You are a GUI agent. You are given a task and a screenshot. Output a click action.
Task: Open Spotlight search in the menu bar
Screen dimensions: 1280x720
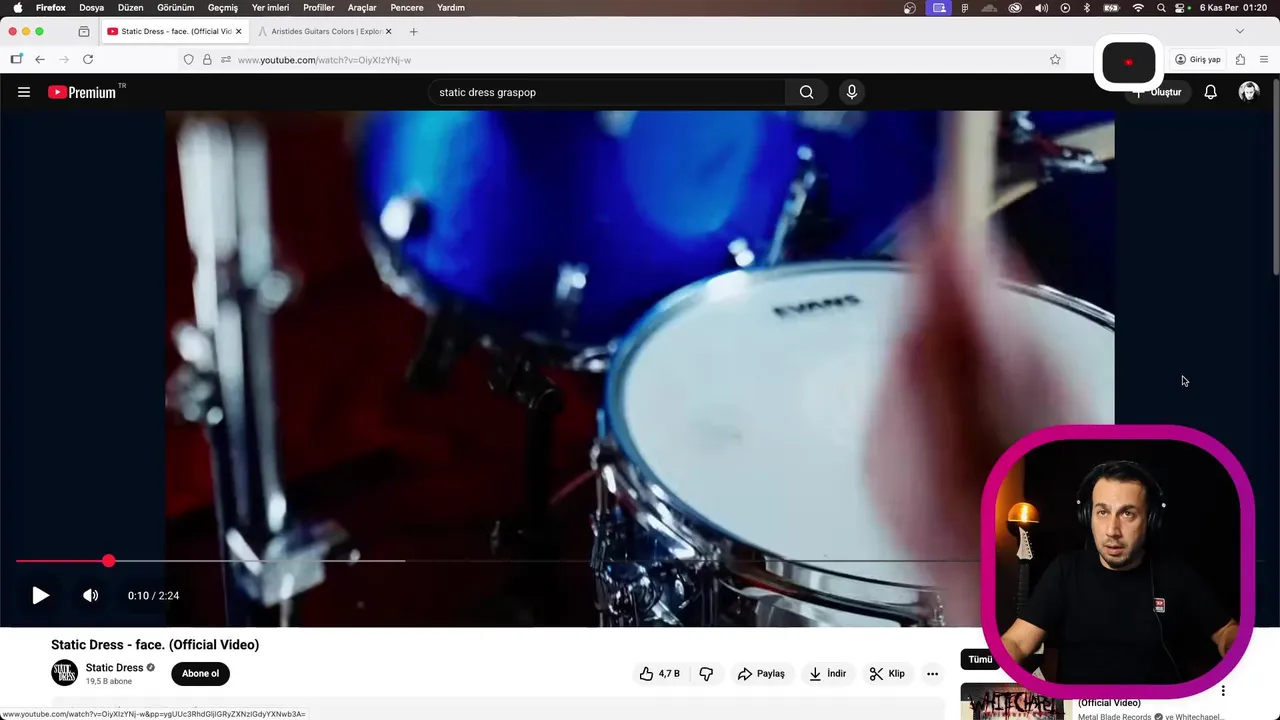[1161, 8]
